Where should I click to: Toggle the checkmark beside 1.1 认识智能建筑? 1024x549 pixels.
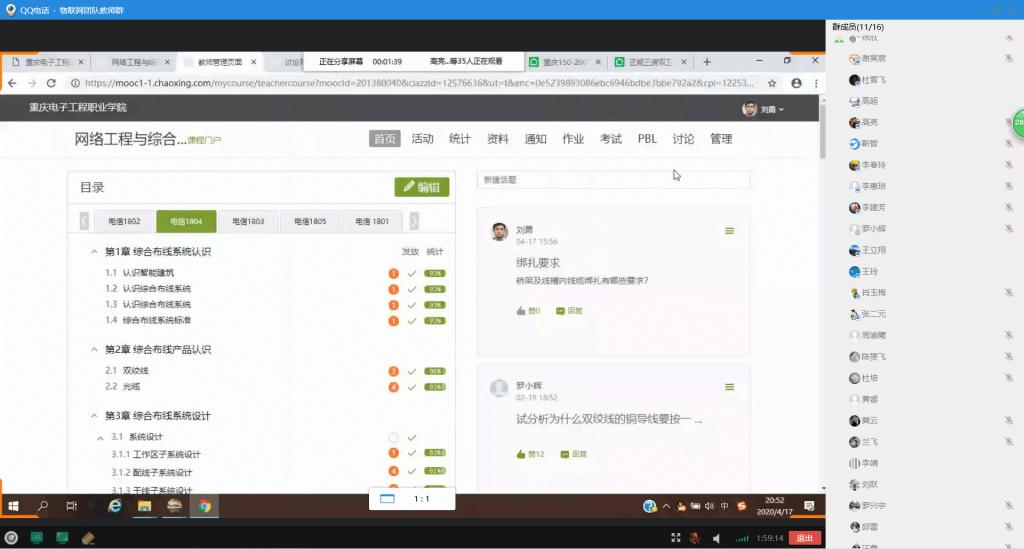pos(412,273)
